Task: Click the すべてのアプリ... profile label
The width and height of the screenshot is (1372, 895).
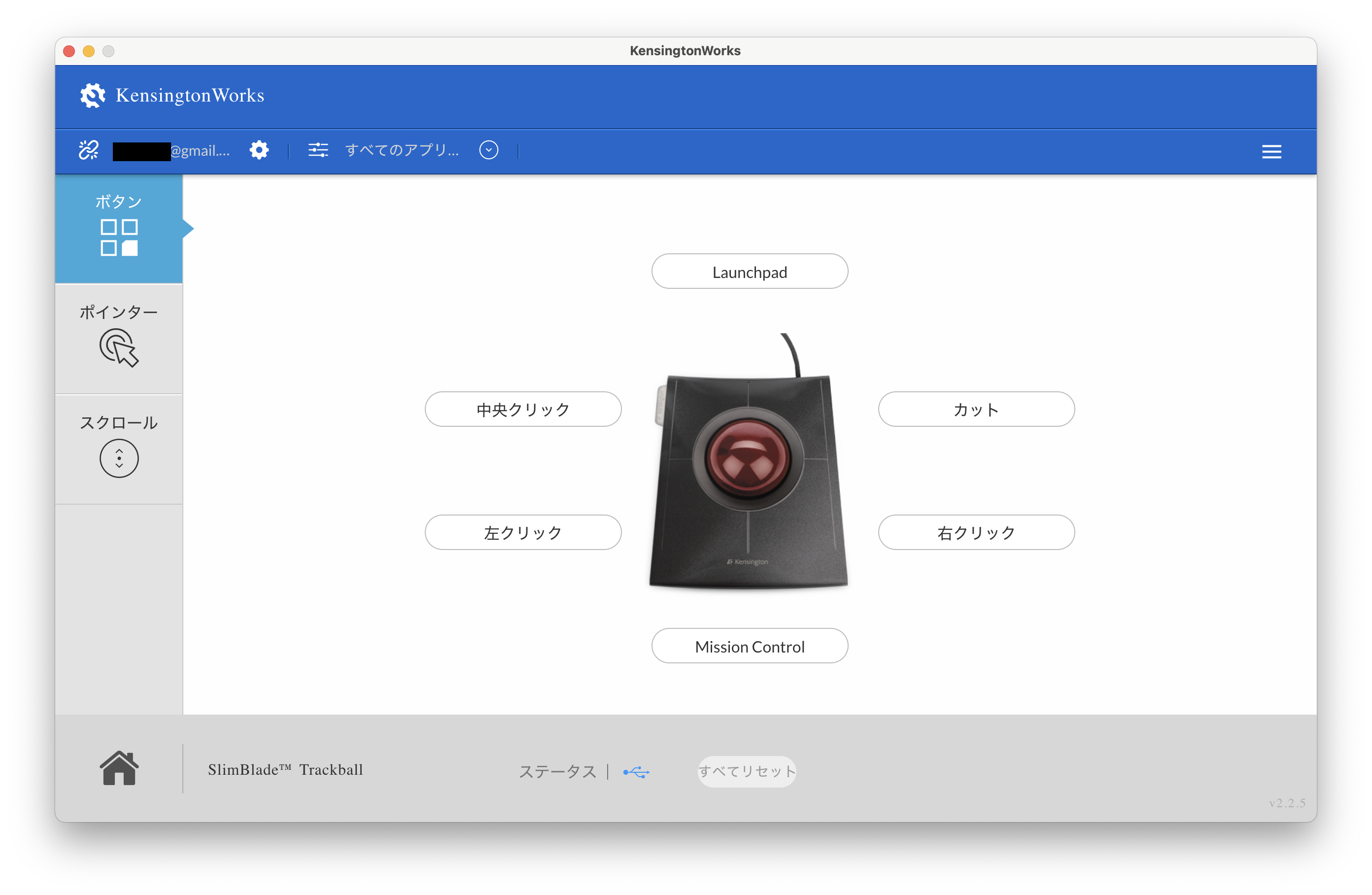Action: tap(402, 150)
